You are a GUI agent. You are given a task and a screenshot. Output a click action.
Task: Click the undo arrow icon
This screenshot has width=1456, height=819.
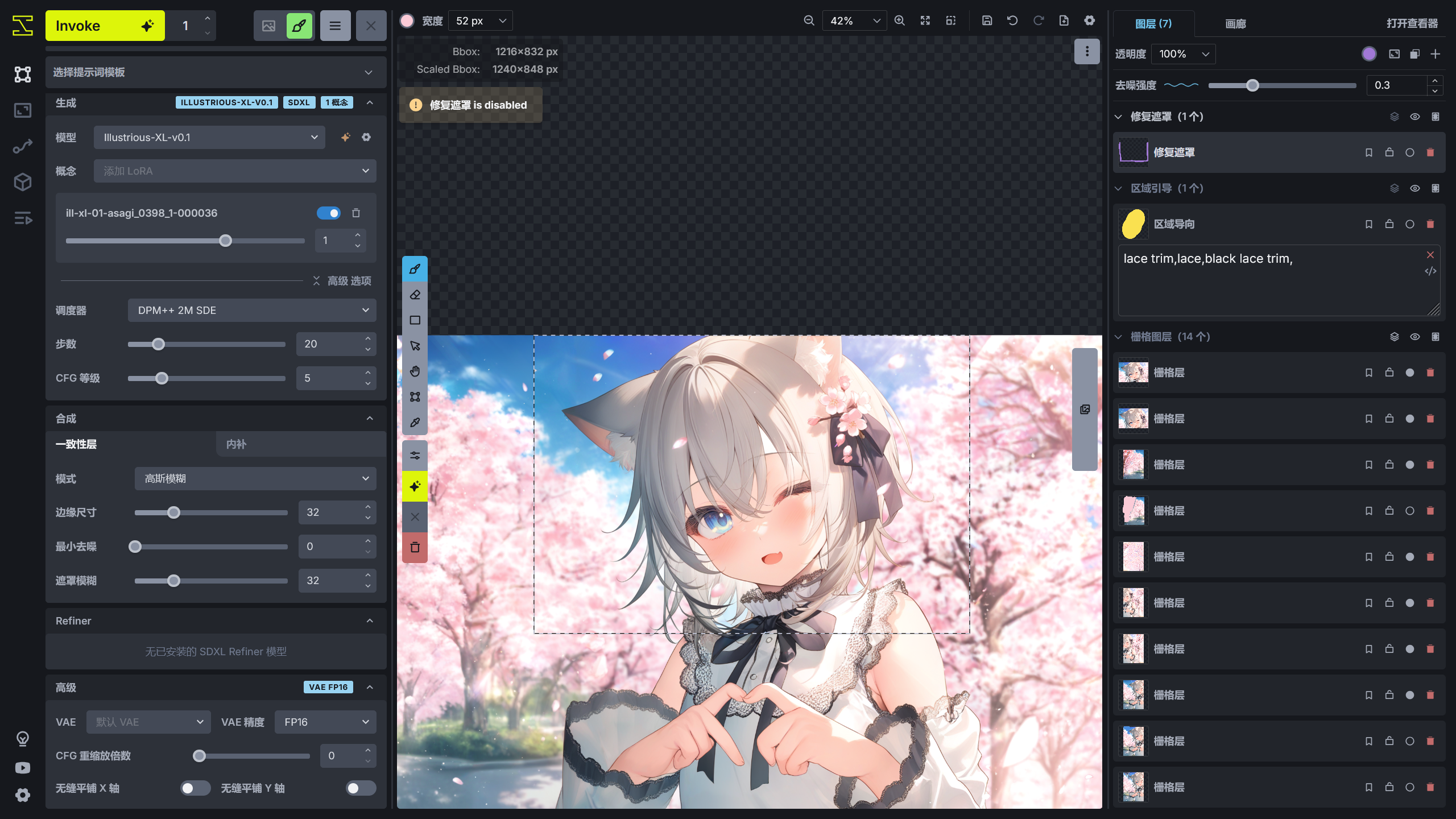[1012, 21]
